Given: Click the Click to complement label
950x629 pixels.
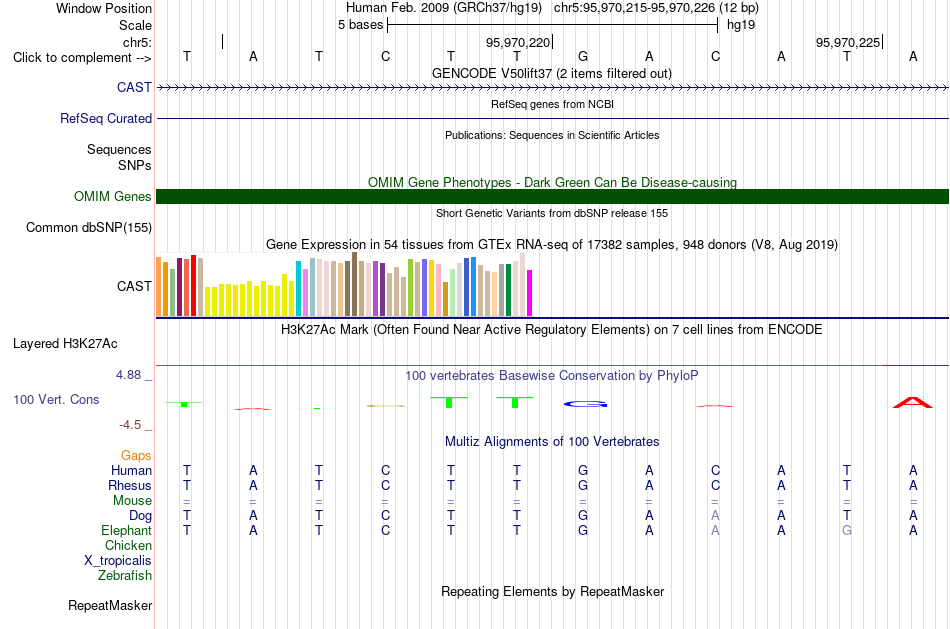Looking at the screenshot, I should (x=82, y=58).
